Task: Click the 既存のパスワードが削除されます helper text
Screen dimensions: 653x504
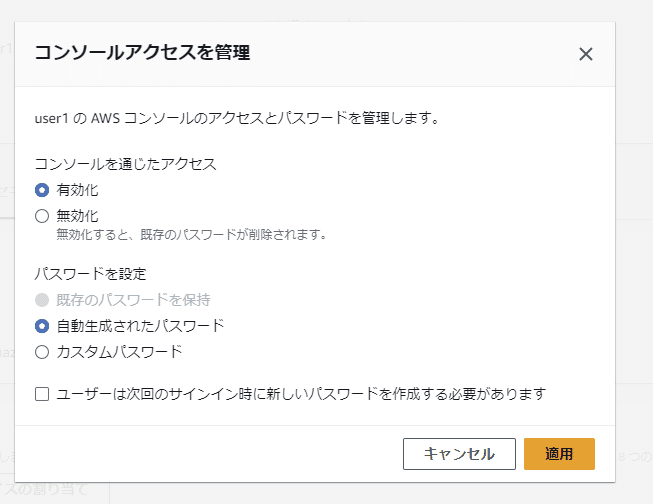Action: pyautogui.click(x=191, y=235)
